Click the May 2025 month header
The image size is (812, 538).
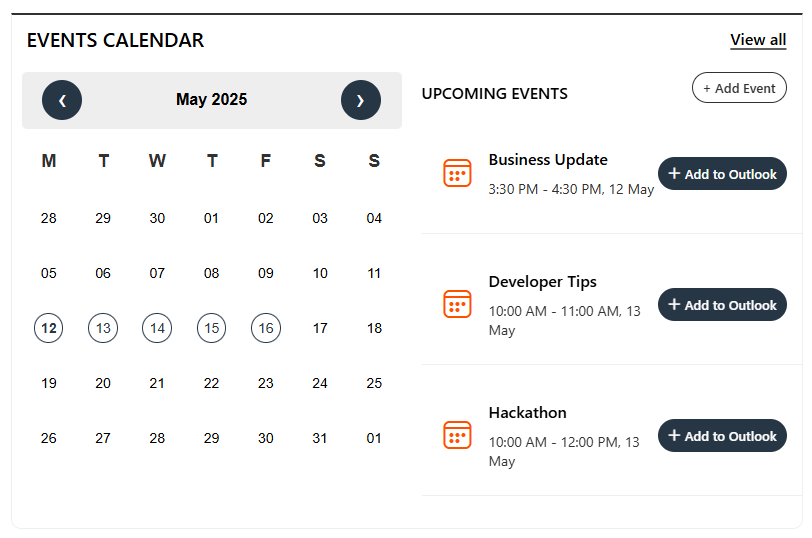point(211,100)
